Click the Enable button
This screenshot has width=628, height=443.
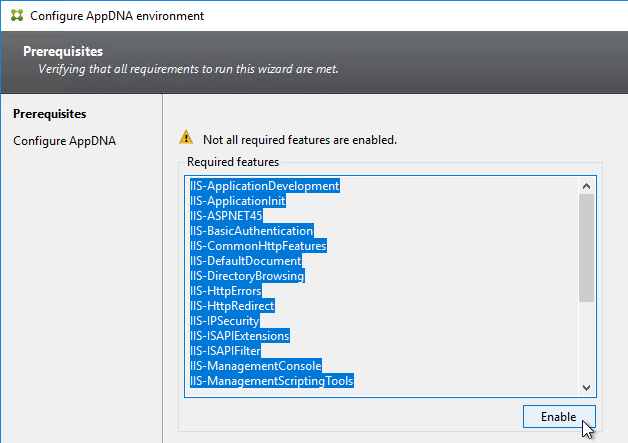coord(559,417)
